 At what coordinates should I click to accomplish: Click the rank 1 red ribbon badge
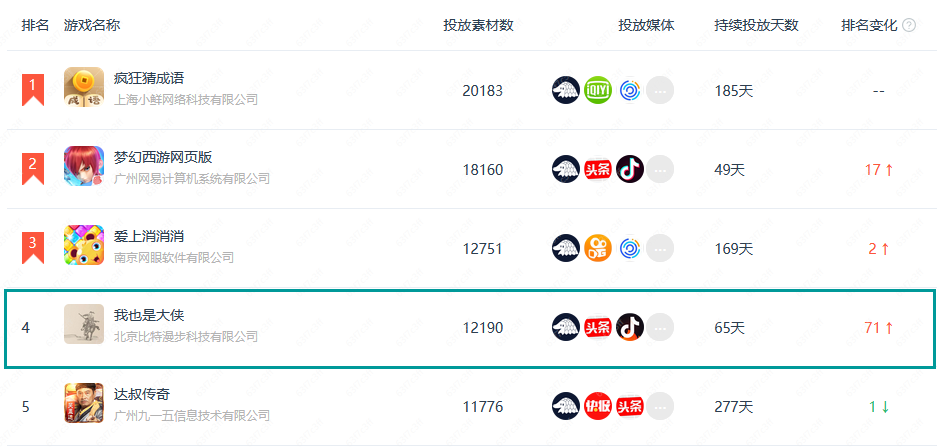pos(33,88)
